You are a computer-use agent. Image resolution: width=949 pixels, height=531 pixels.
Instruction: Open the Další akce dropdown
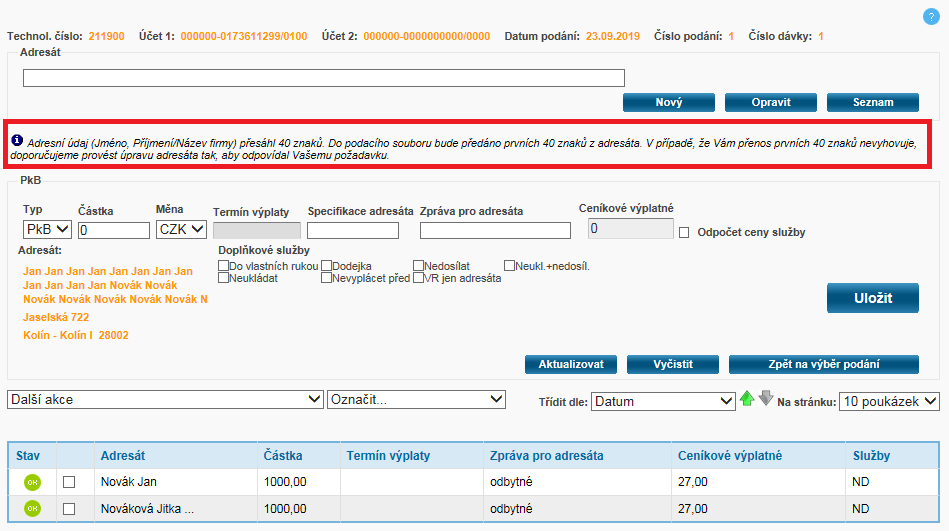(x=165, y=399)
